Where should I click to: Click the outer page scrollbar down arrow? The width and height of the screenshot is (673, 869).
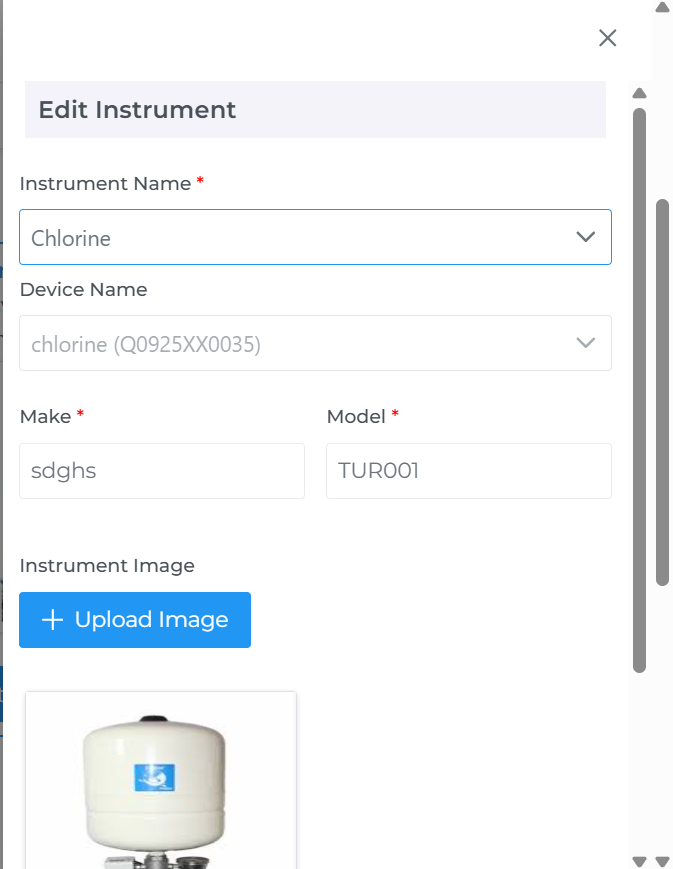(x=662, y=861)
